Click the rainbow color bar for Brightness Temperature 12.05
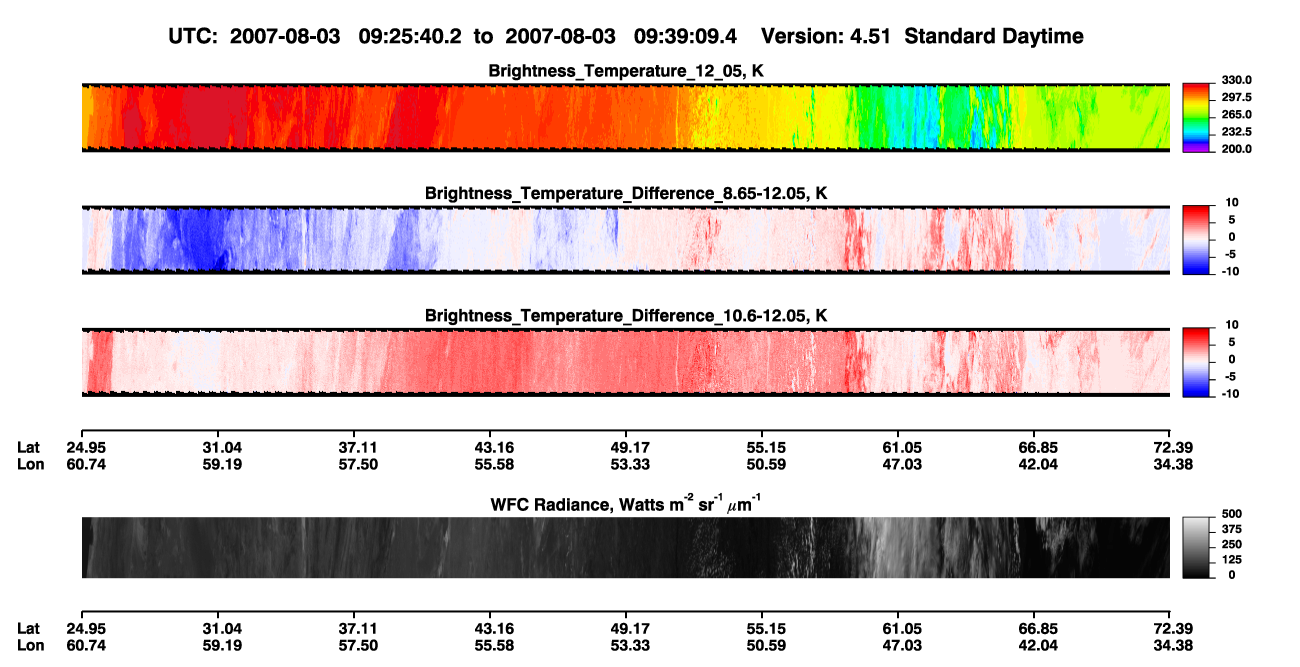The image size is (1300, 667). click(x=1197, y=118)
